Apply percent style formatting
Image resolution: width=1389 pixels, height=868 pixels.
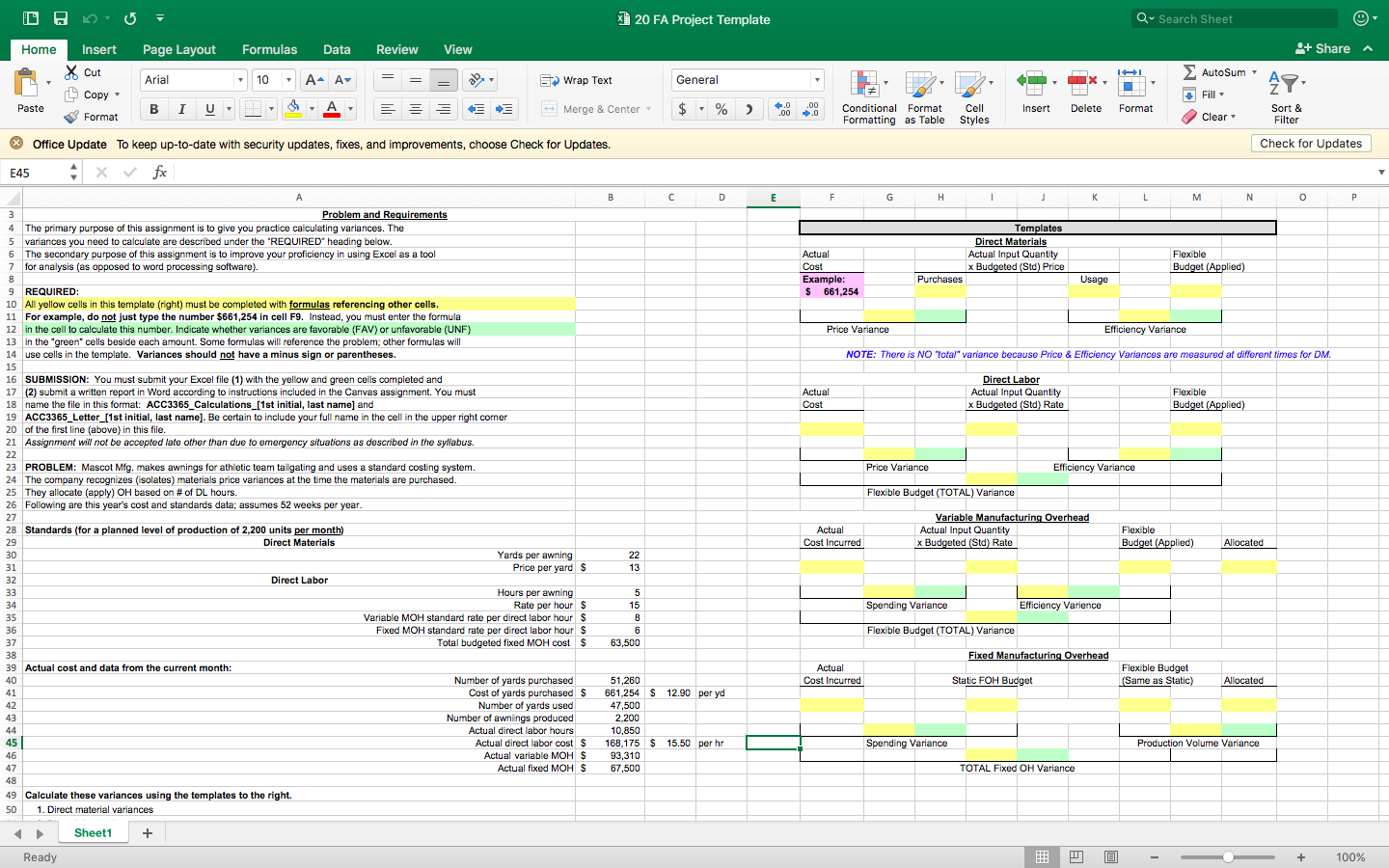point(721,108)
